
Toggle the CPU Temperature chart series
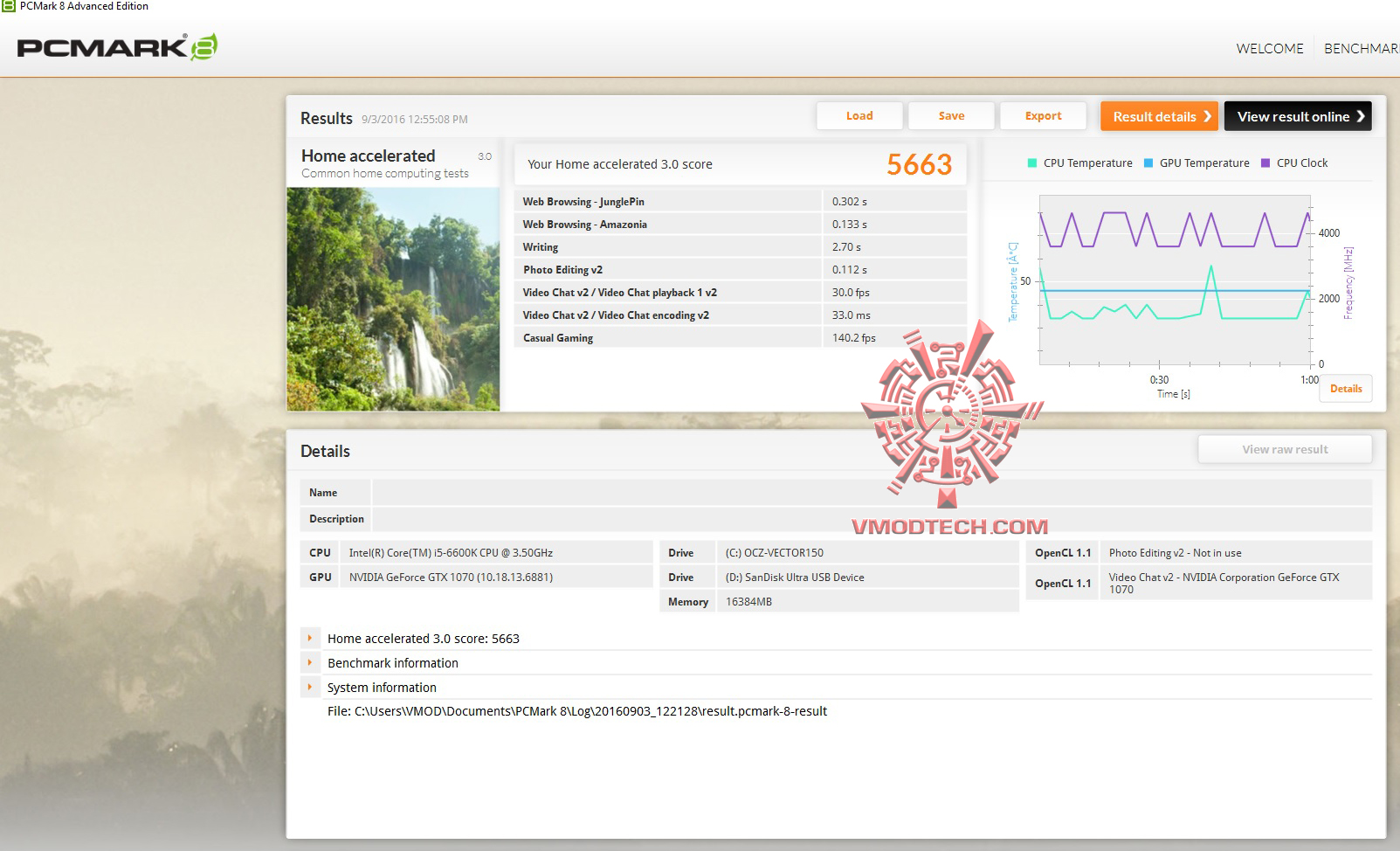point(1081,163)
